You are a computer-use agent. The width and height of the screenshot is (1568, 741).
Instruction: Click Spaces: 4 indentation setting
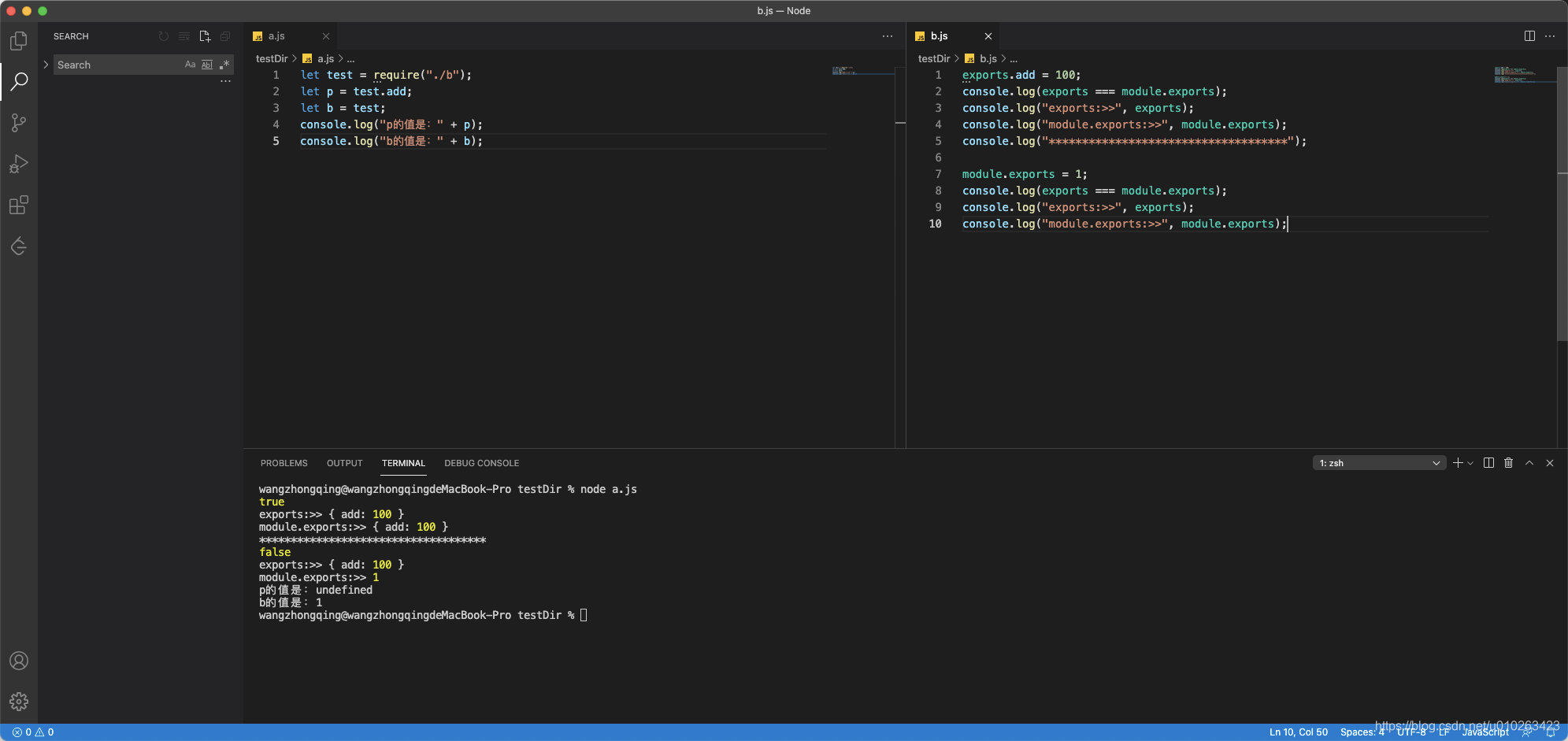[x=1362, y=732]
